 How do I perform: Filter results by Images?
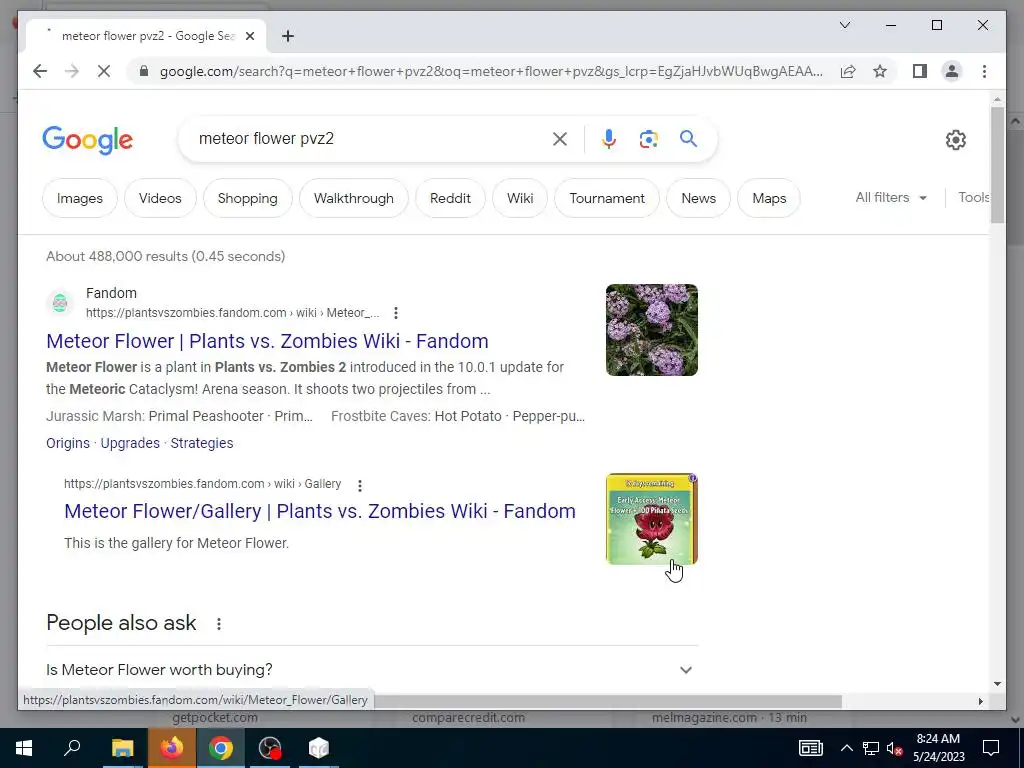click(80, 198)
